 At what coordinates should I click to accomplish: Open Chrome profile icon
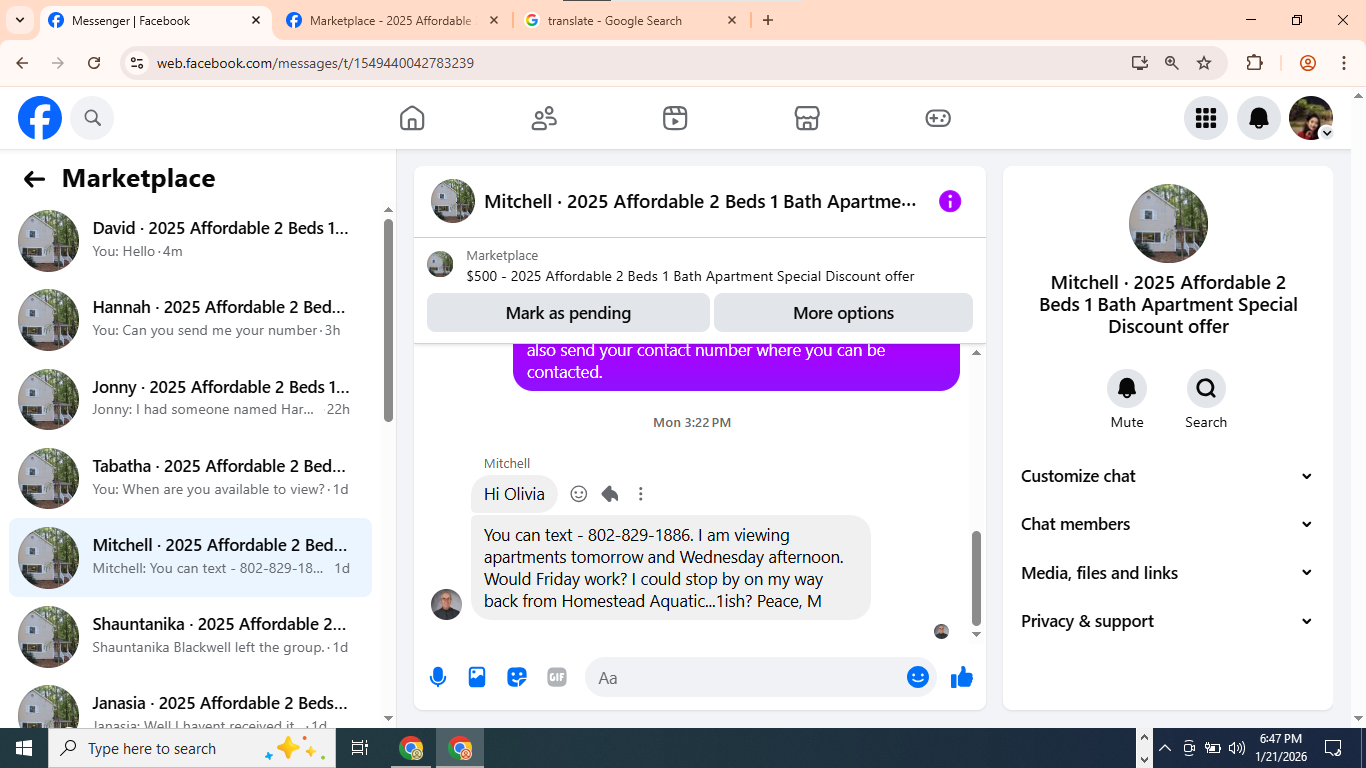tap(1308, 63)
